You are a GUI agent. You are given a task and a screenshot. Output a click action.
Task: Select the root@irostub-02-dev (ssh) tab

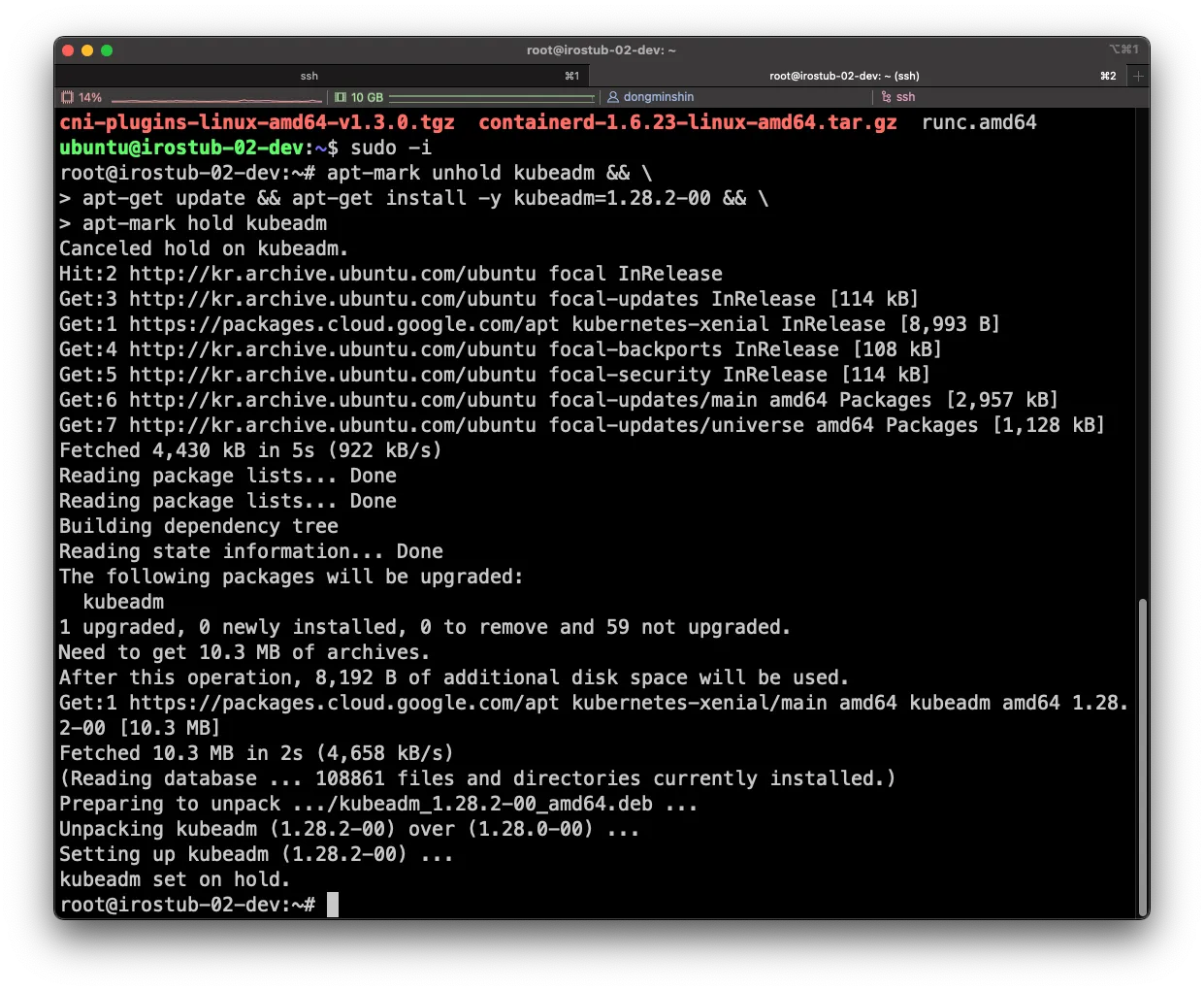843,76
